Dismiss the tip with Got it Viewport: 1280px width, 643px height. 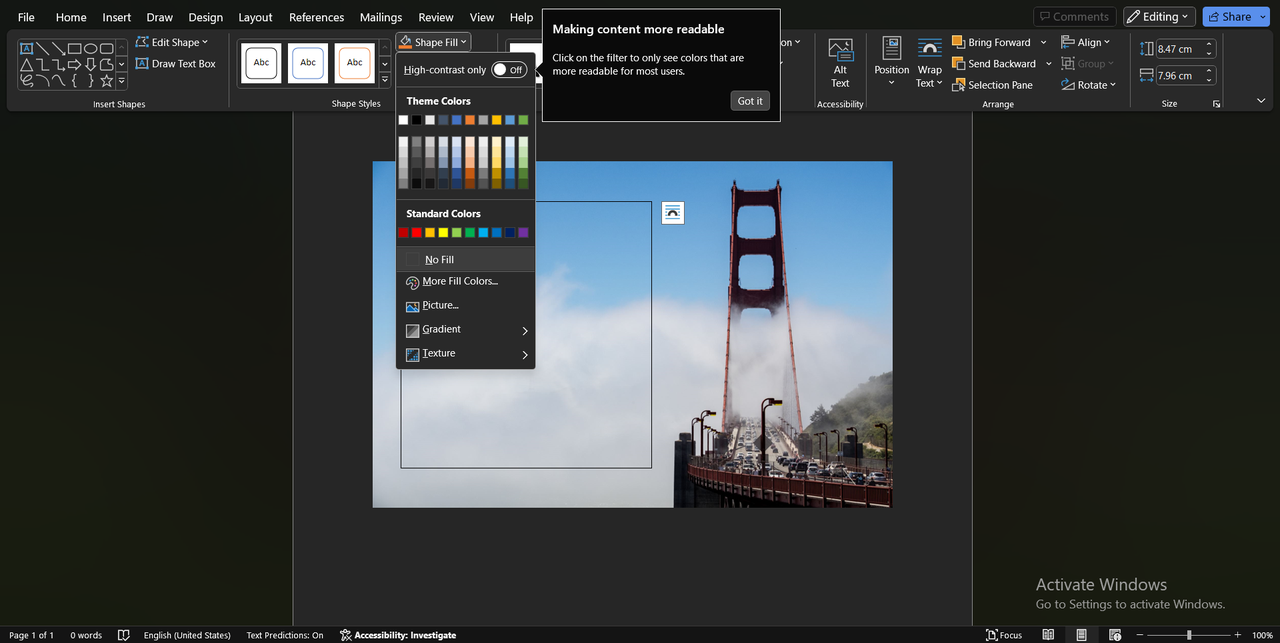tap(750, 101)
